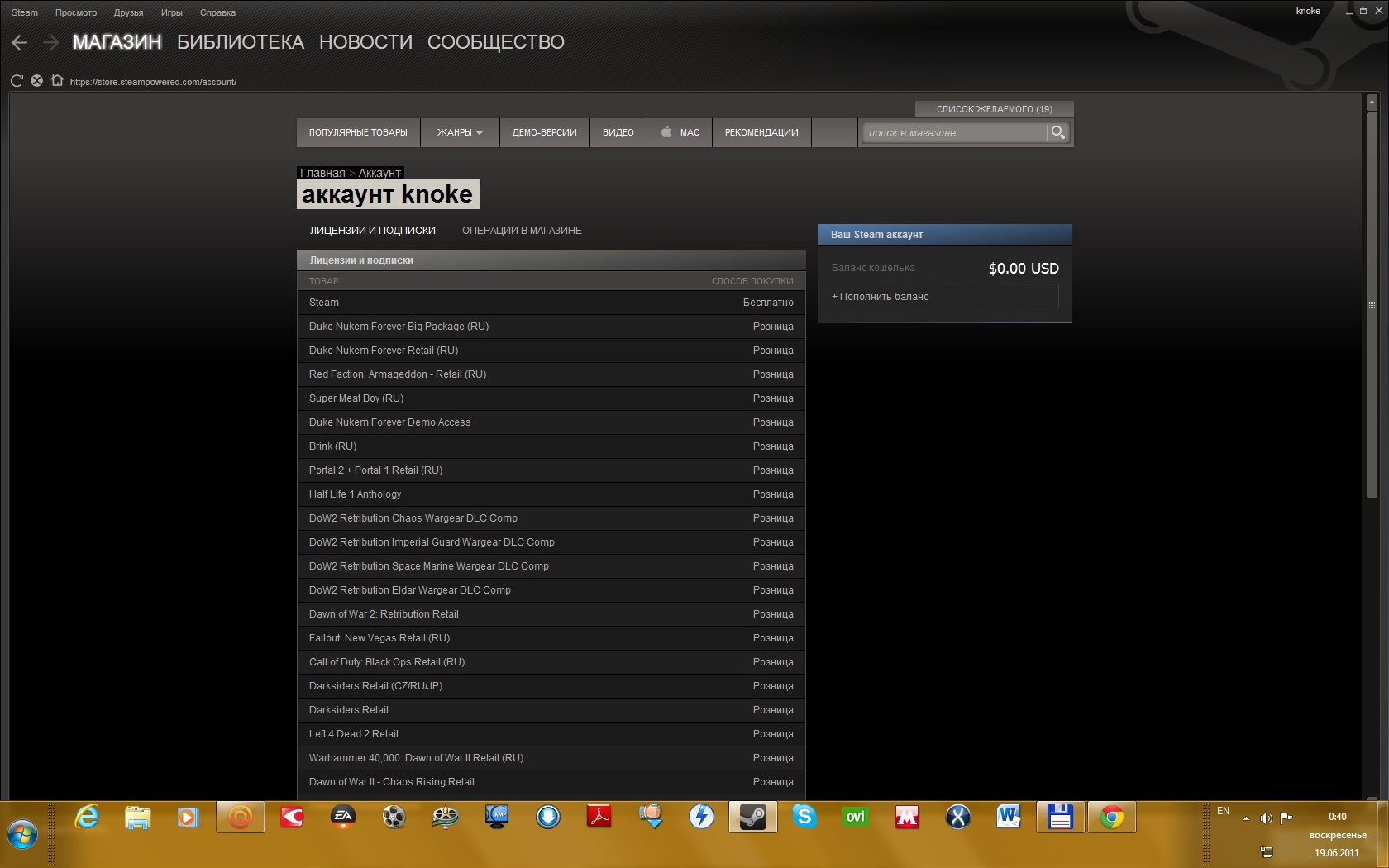This screenshot has width=1389, height=868.
Task: Stop page loading with the X icon
Action: click(36, 81)
